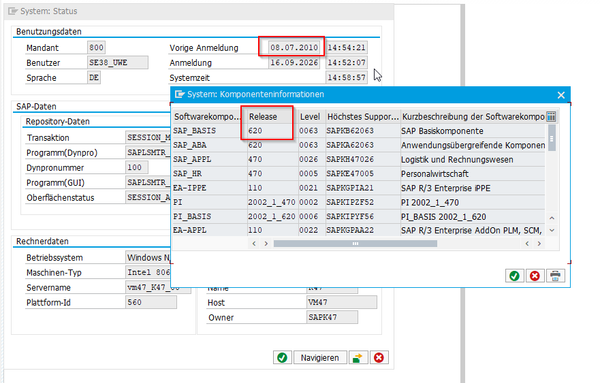Screen dimensions: 600x383
Task: Click the Maschinen-Typ field value
Action: [148, 272]
